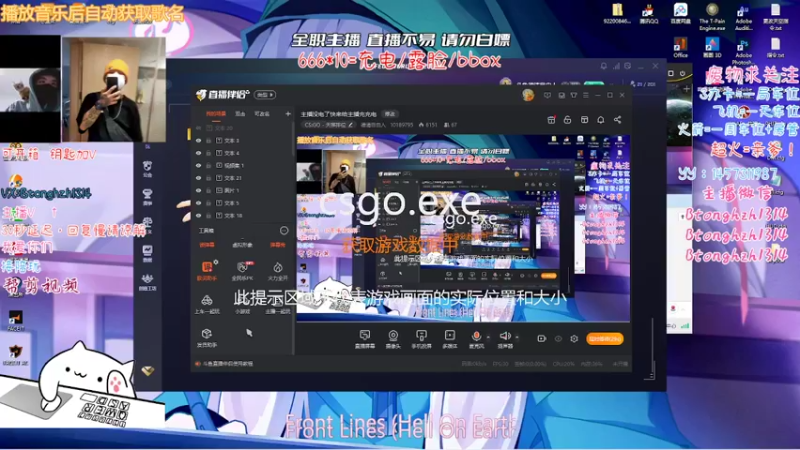The image size is (800, 450).
Task: Open Adobe Audition desktop shortcut
Action: 743,17
